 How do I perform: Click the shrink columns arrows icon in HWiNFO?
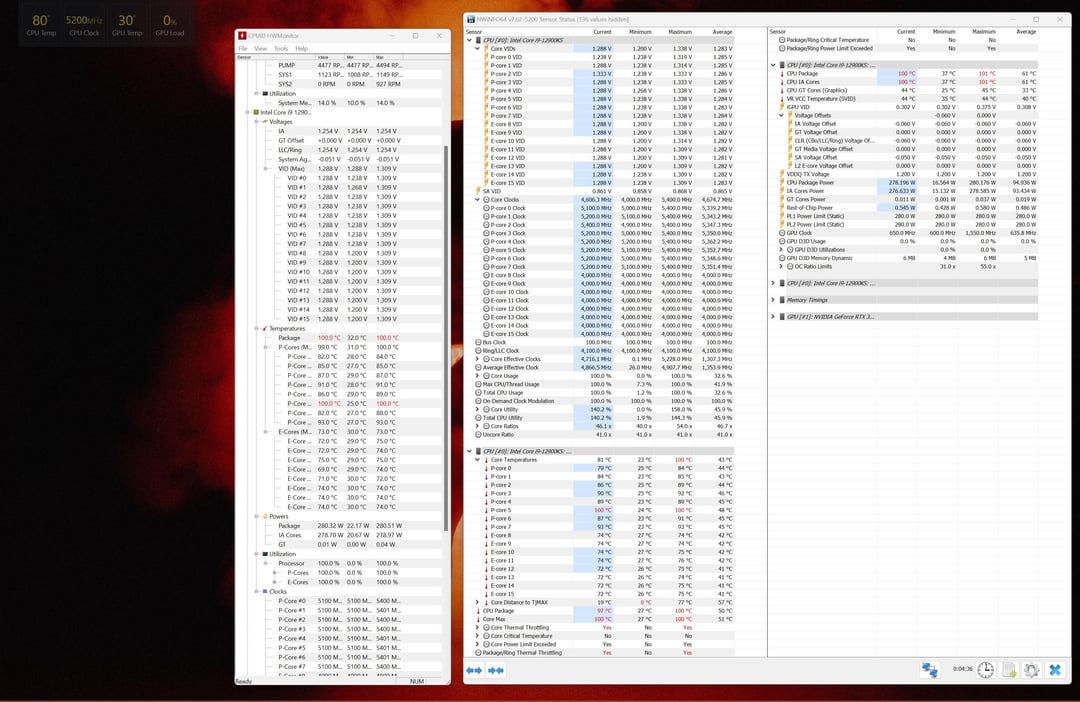tap(496, 670)
